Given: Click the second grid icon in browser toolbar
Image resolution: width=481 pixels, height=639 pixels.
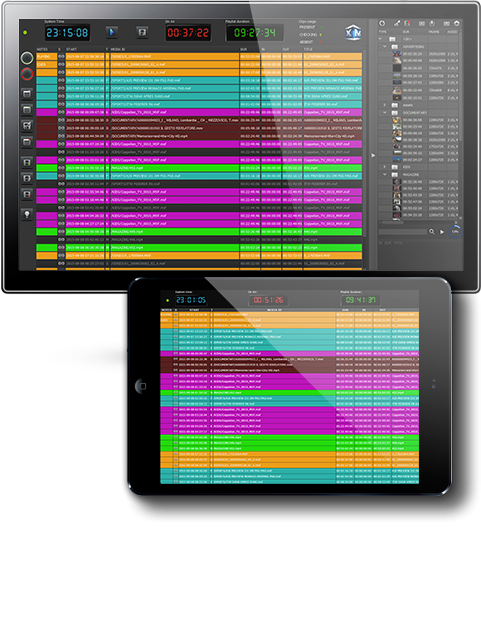Looking at the screenshot, I should click(447, 23).
